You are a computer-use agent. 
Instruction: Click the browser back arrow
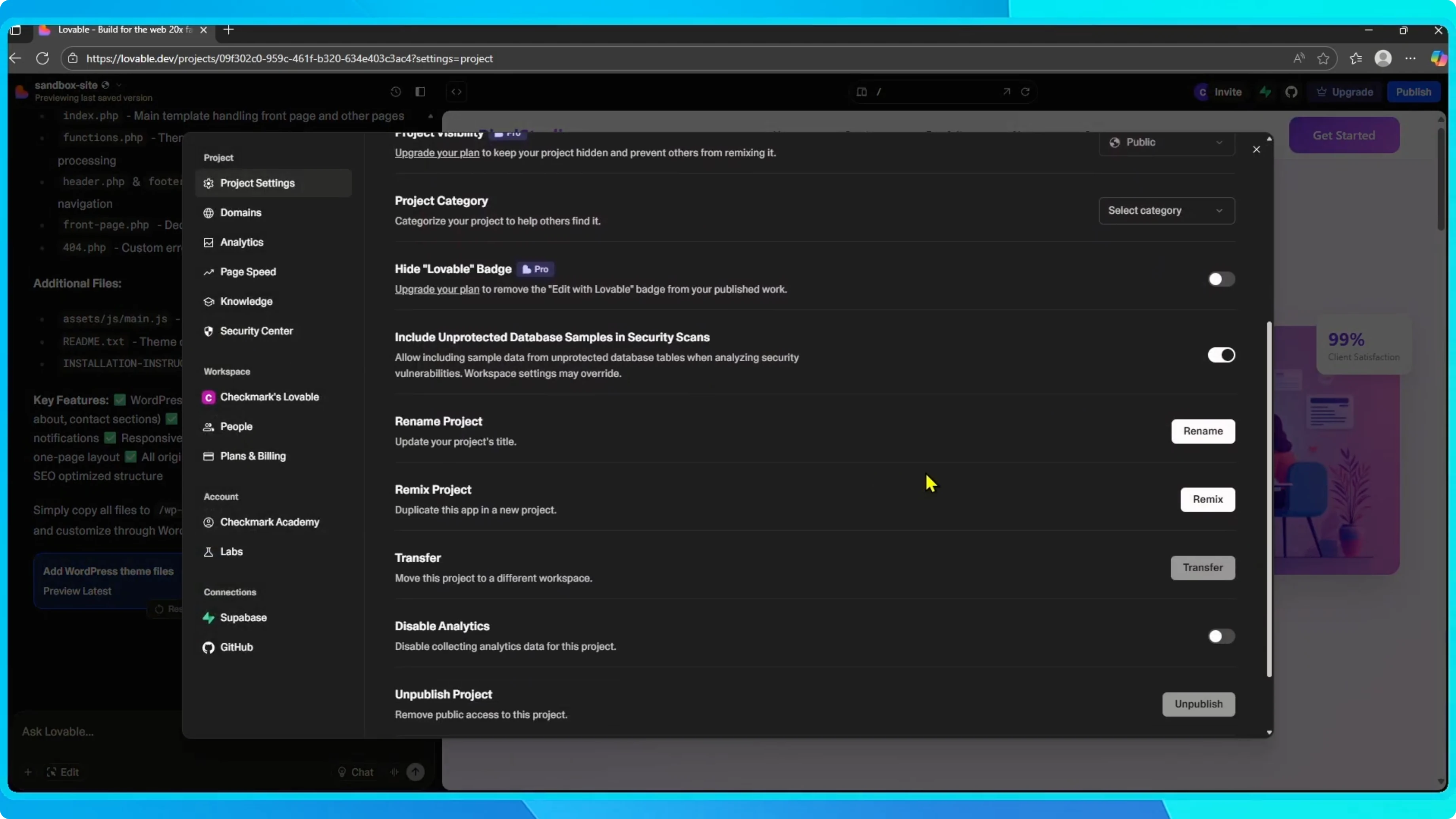tap(15, 58)
